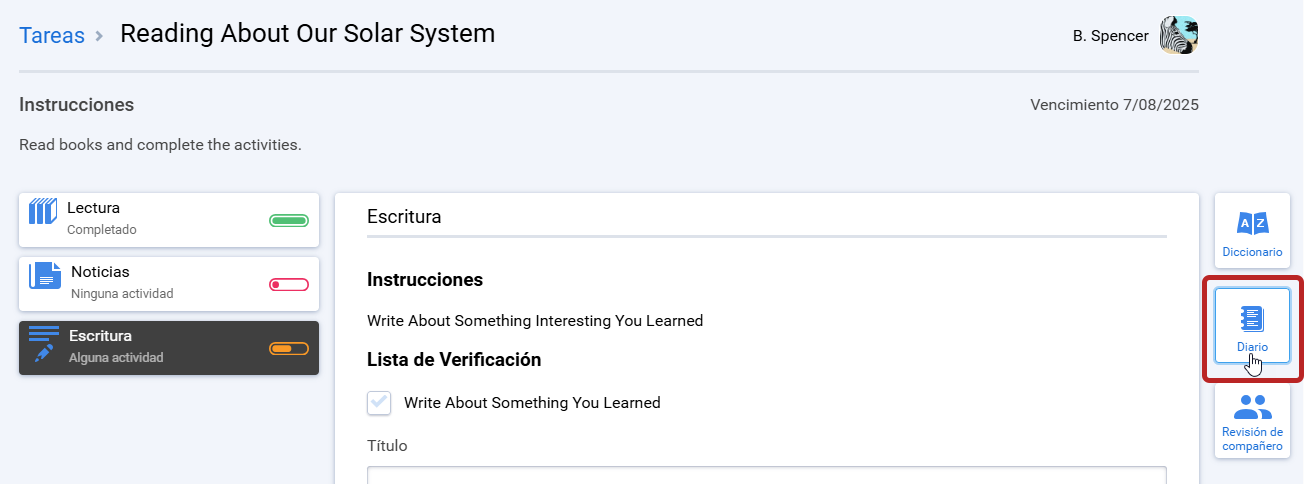Click the Diario label text
This screenshot has height=484, width=1304.
coord(1252,347)
